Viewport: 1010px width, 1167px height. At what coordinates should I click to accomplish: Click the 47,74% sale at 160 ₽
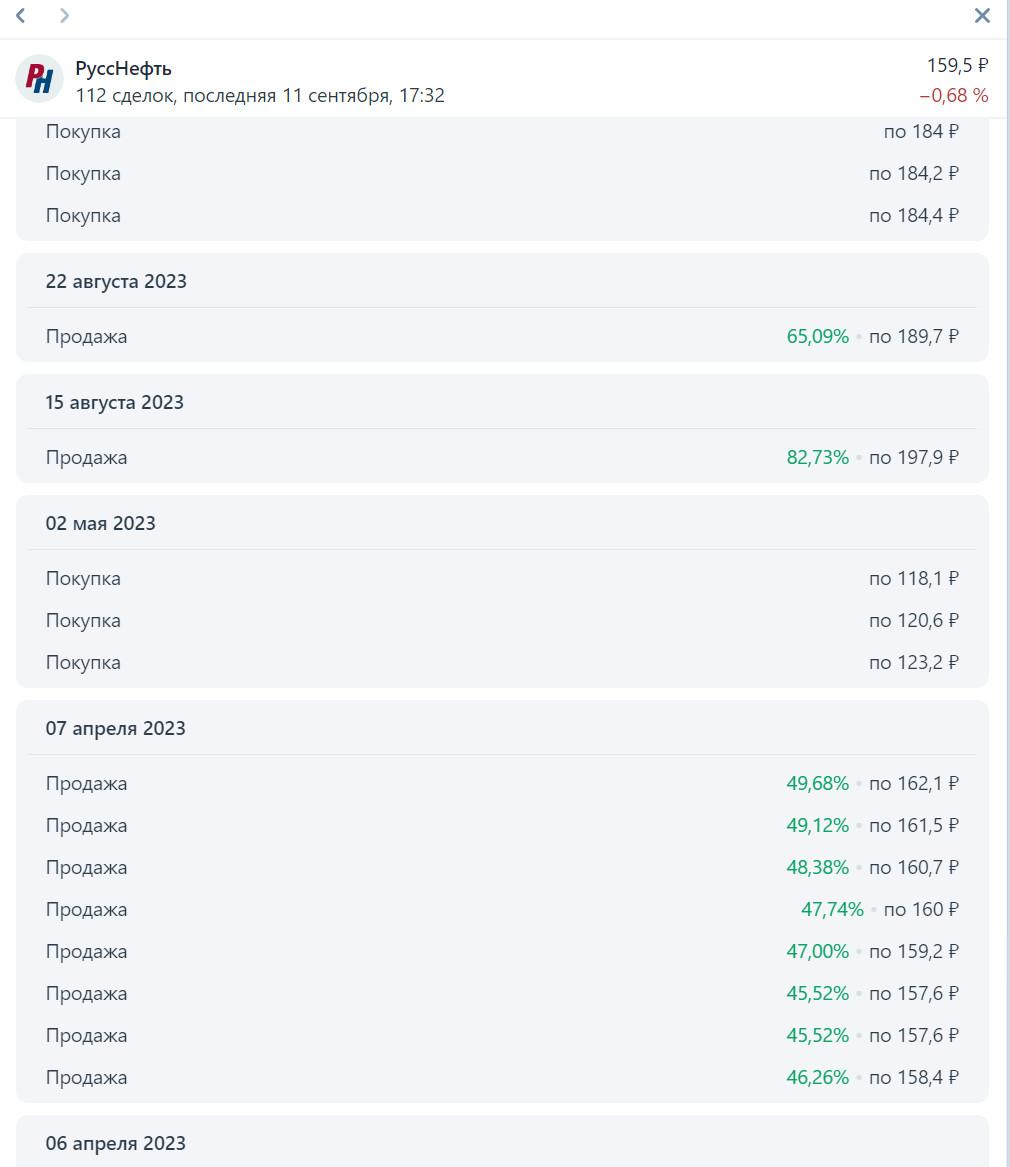(x=502, y=909)
